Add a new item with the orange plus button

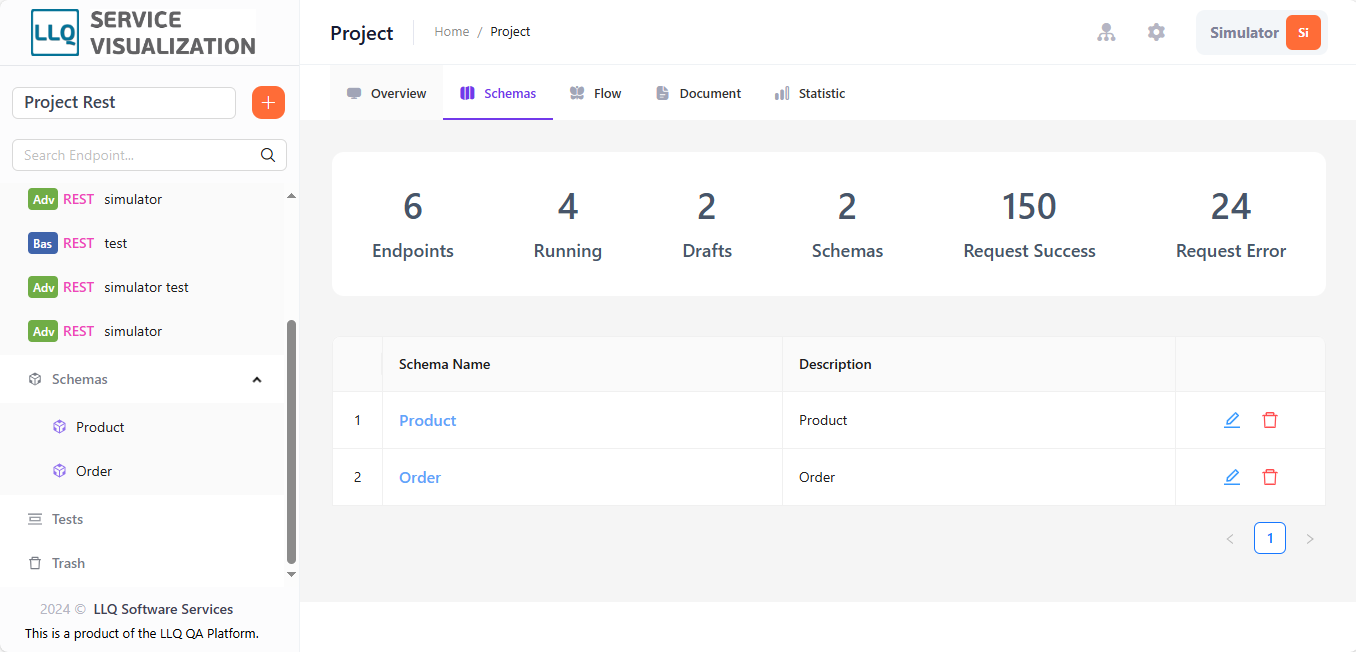268,102
